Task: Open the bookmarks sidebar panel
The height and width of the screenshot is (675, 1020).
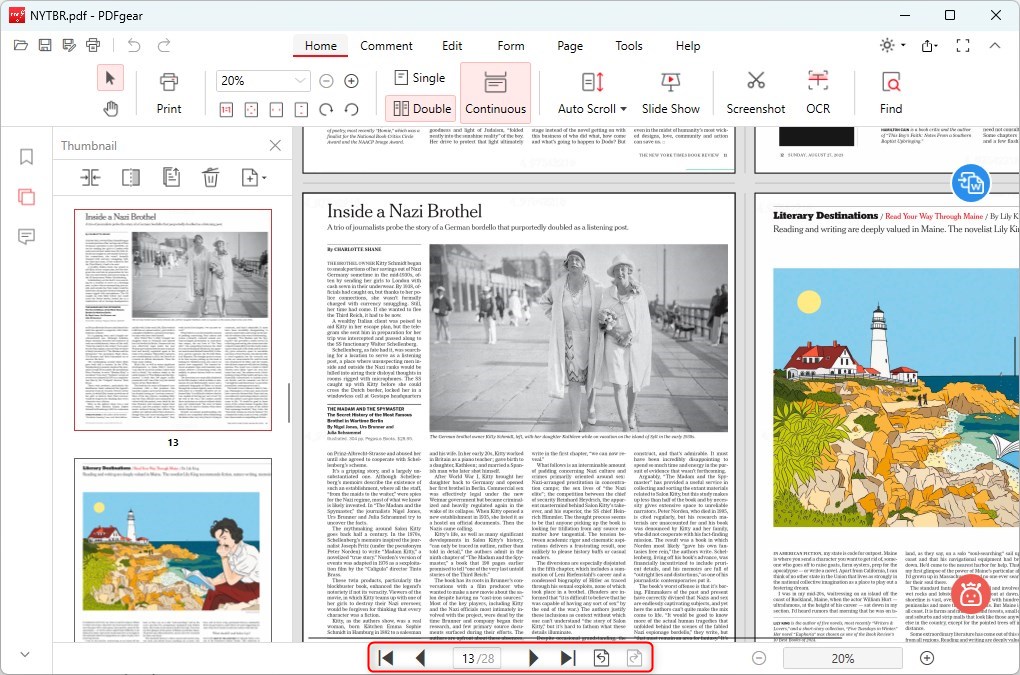Action: point(27,157)
